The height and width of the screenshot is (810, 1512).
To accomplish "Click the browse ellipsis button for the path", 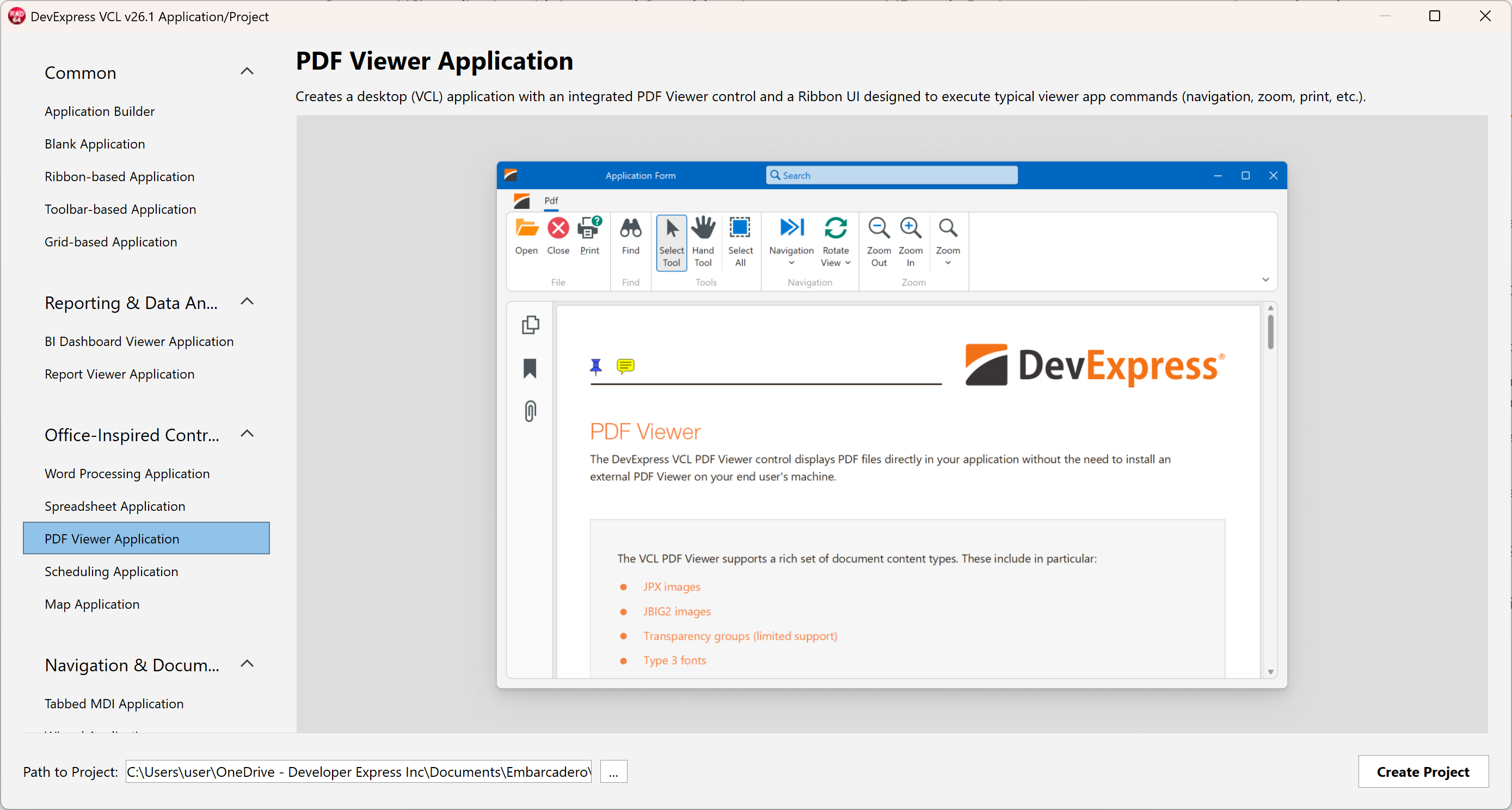I will point(613,772).
